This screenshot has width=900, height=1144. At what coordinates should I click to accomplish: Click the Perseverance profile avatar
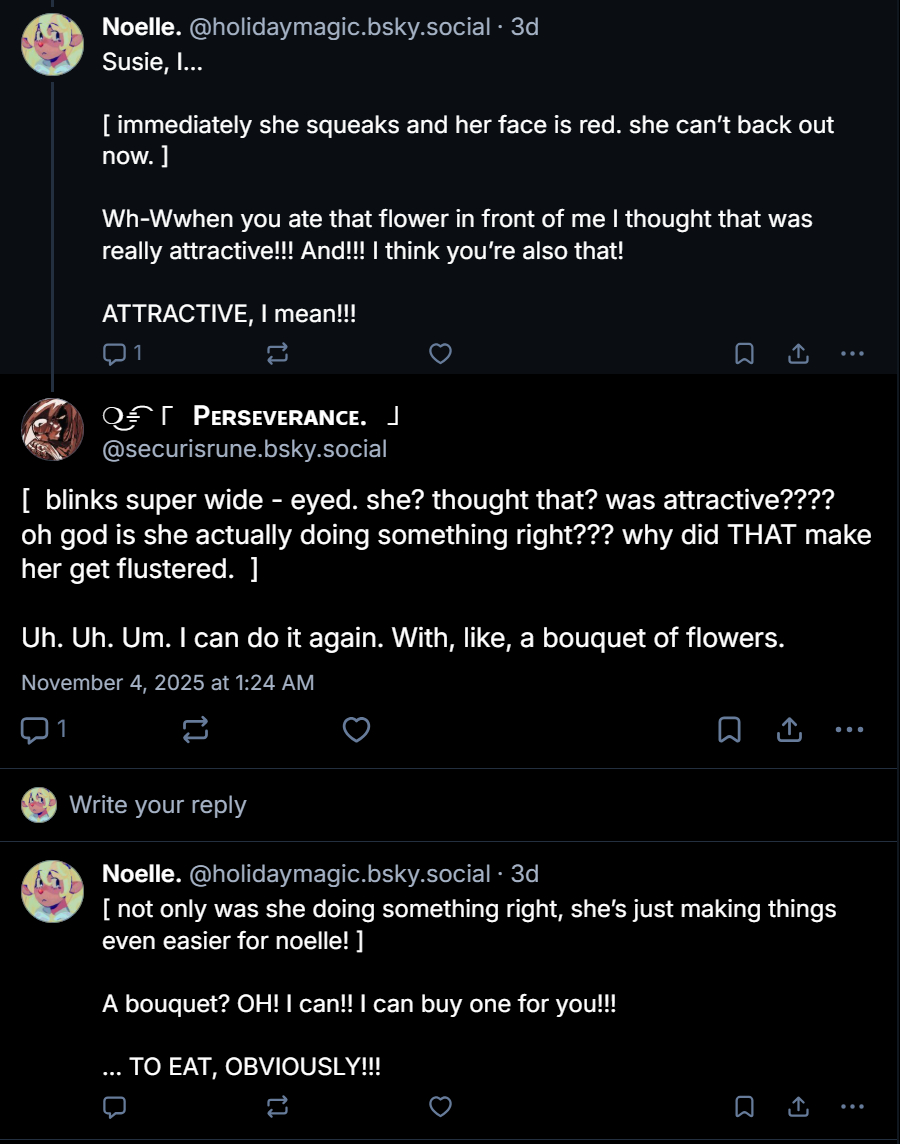[52, 429]
